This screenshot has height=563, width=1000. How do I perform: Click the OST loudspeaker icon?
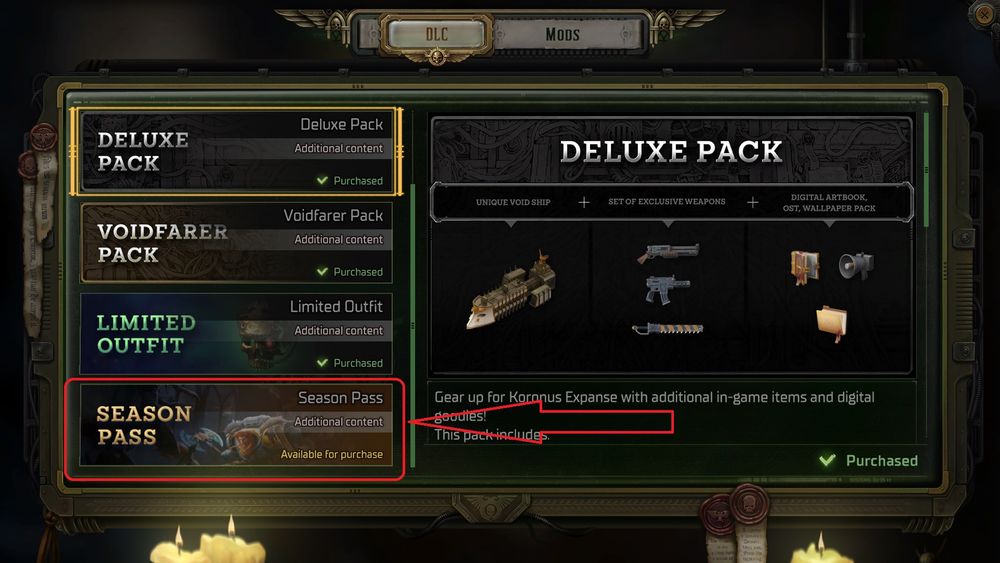click(x=855, y=266)
